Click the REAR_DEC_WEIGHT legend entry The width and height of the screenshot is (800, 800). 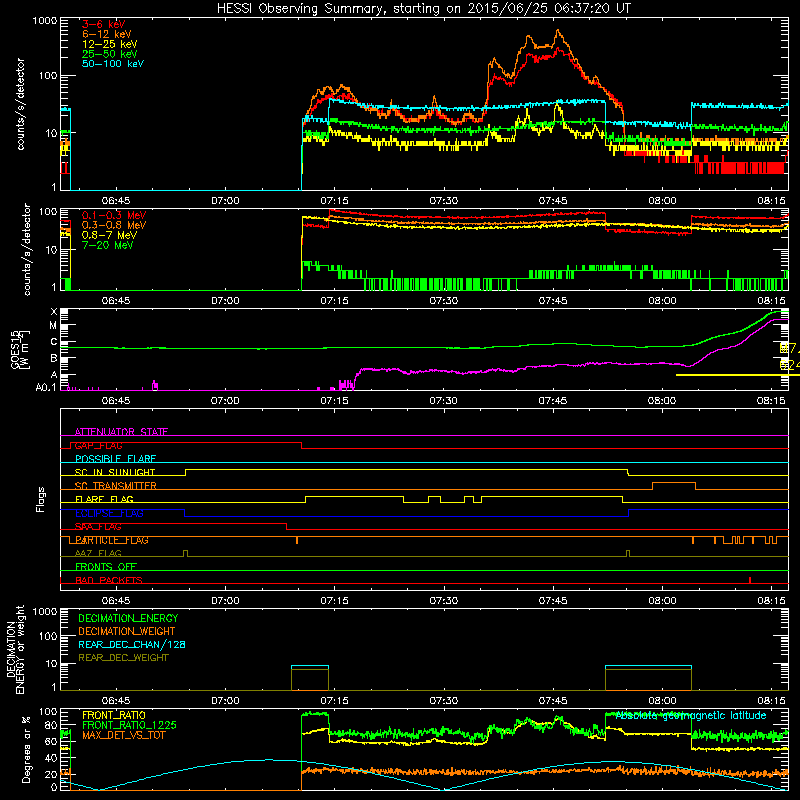click(123, 658)
